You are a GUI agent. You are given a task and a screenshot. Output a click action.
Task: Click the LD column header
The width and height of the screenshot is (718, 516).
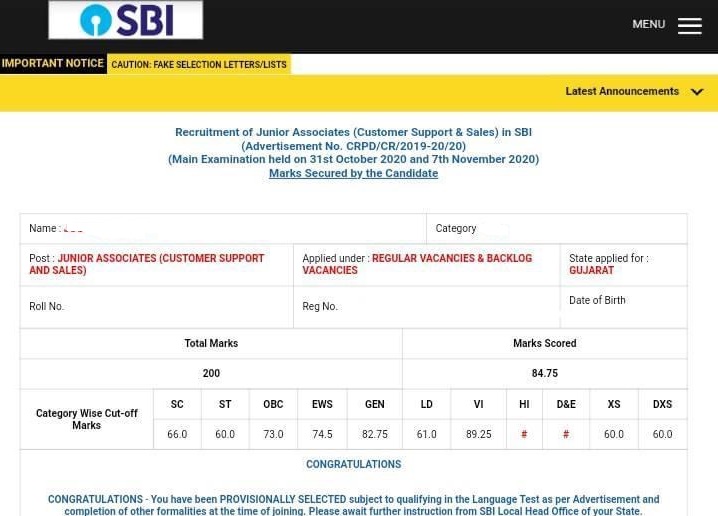pyautogui.click(x=426, y=404)
